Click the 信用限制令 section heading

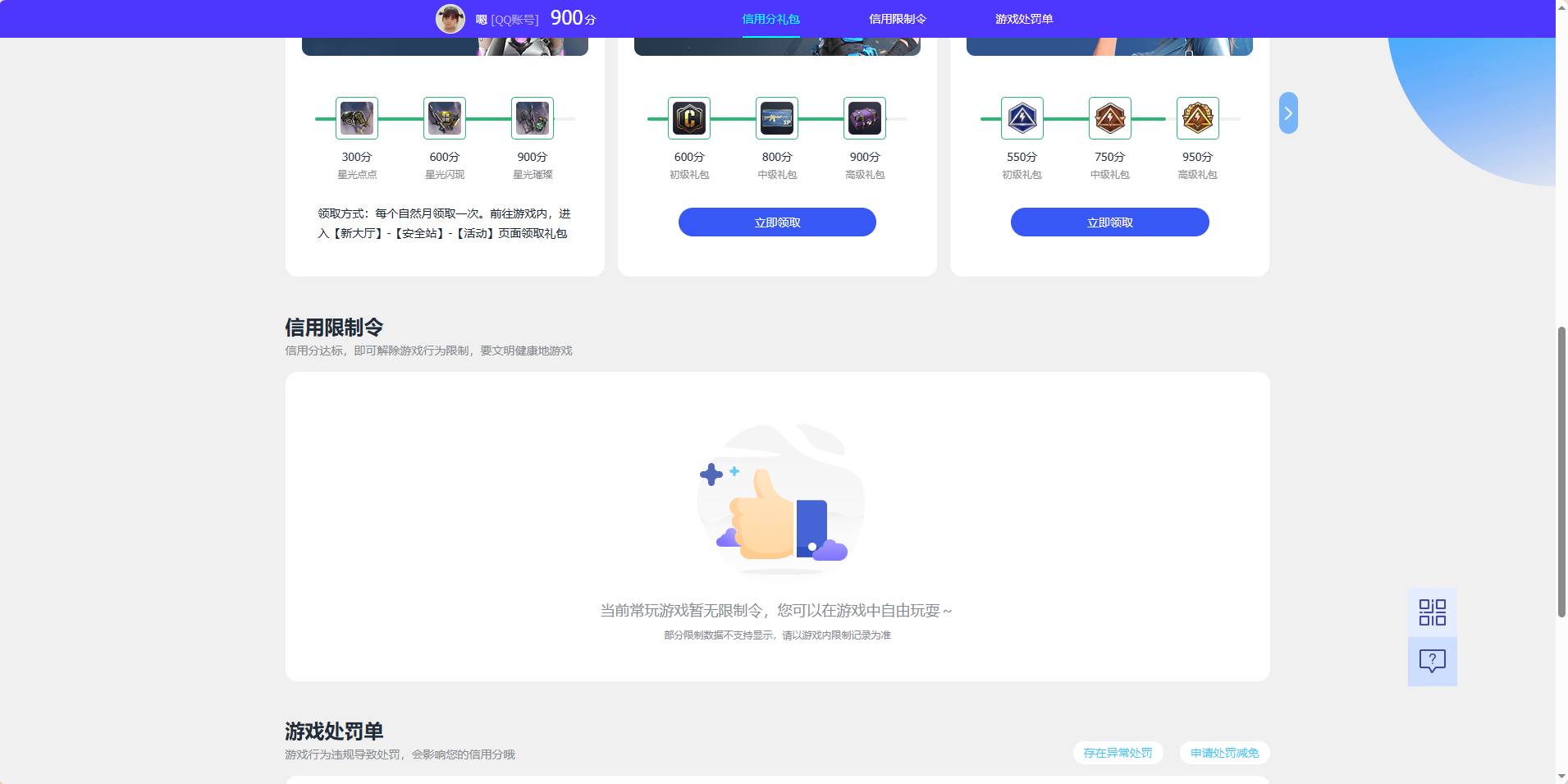click(x=334, y=328)
